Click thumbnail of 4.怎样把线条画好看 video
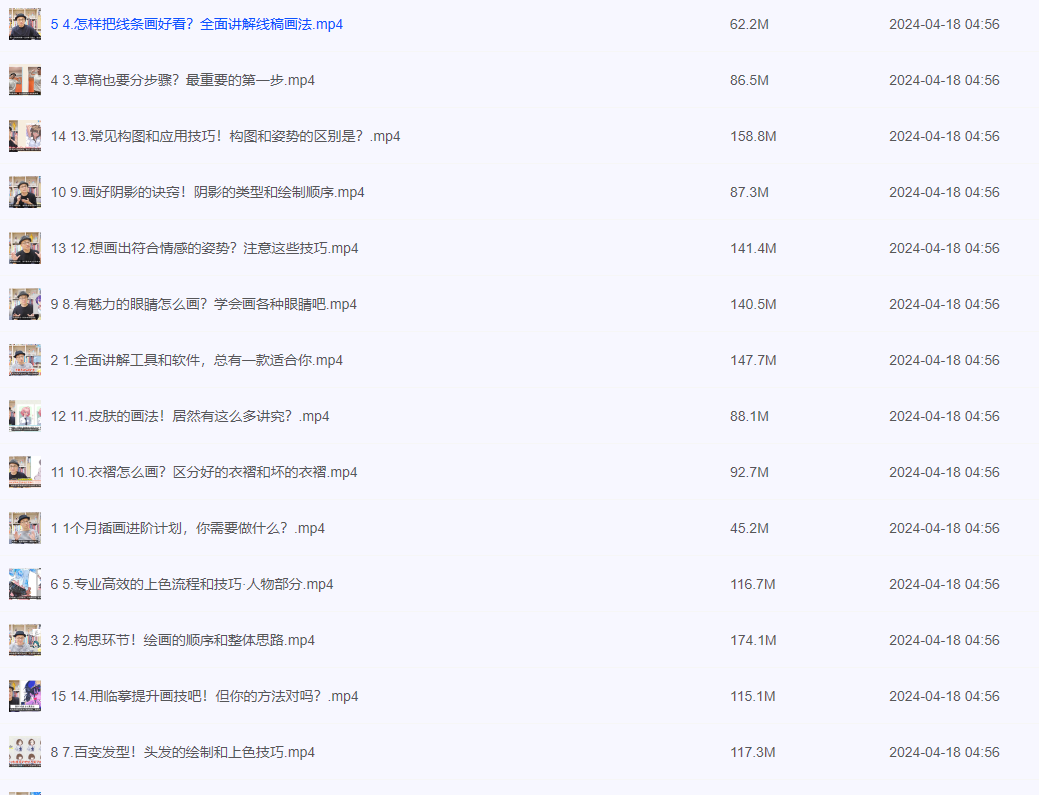This screenshot has height=795, width=1039. click(x=25, y=24)
